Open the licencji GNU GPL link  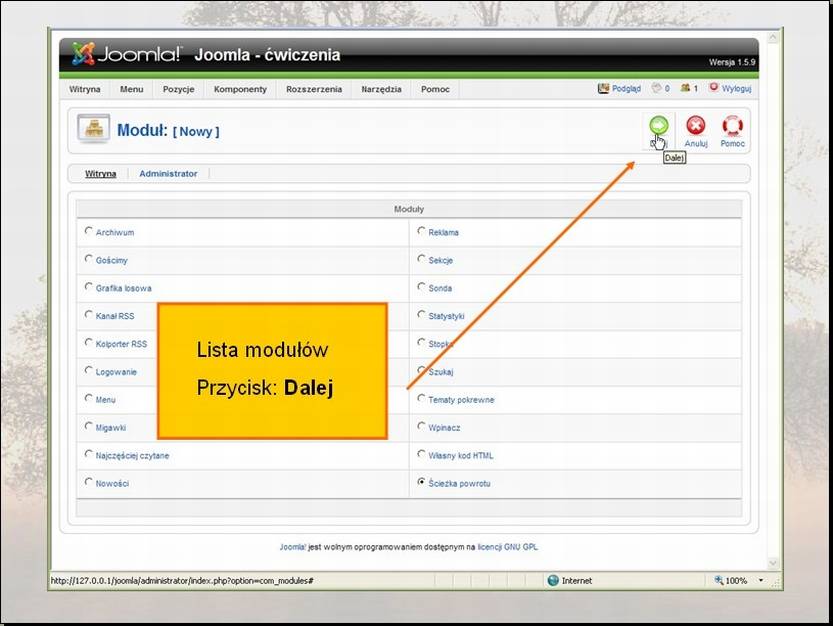507,547
